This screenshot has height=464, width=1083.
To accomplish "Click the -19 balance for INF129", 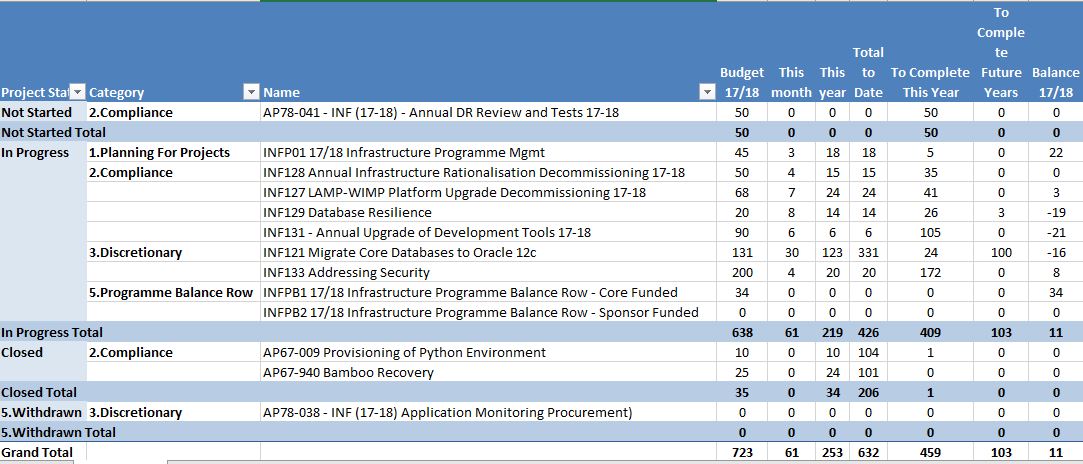I will [x=1055, y=213].
